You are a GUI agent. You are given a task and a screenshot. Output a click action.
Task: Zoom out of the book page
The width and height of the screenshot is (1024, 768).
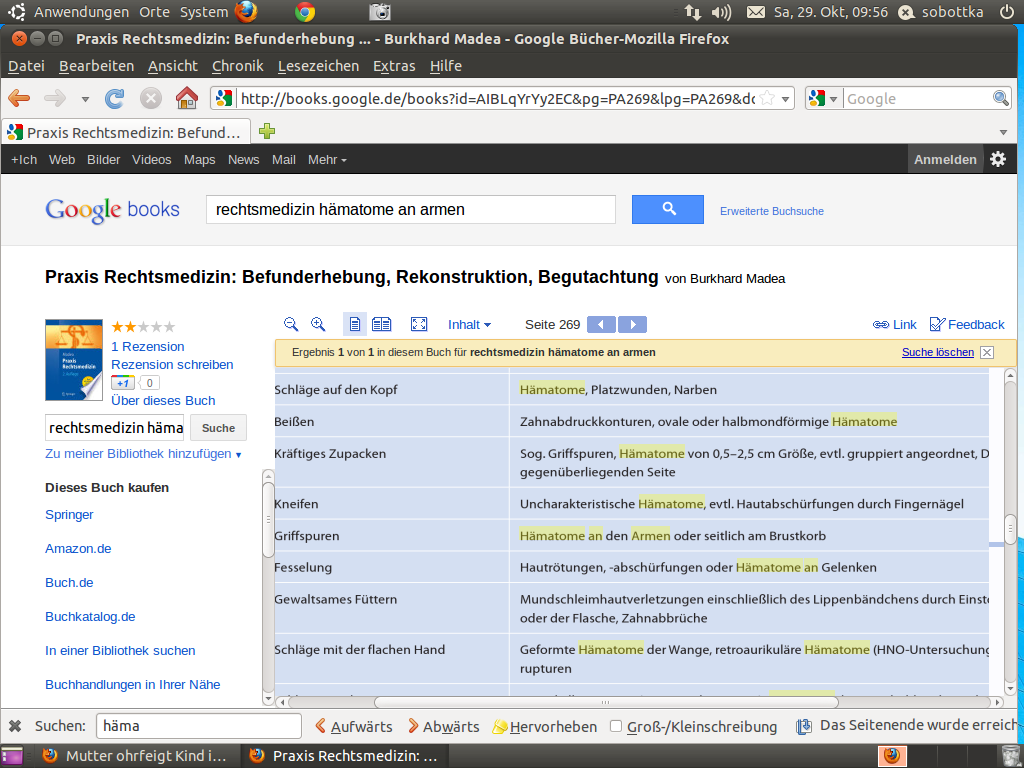pos(291,324)
